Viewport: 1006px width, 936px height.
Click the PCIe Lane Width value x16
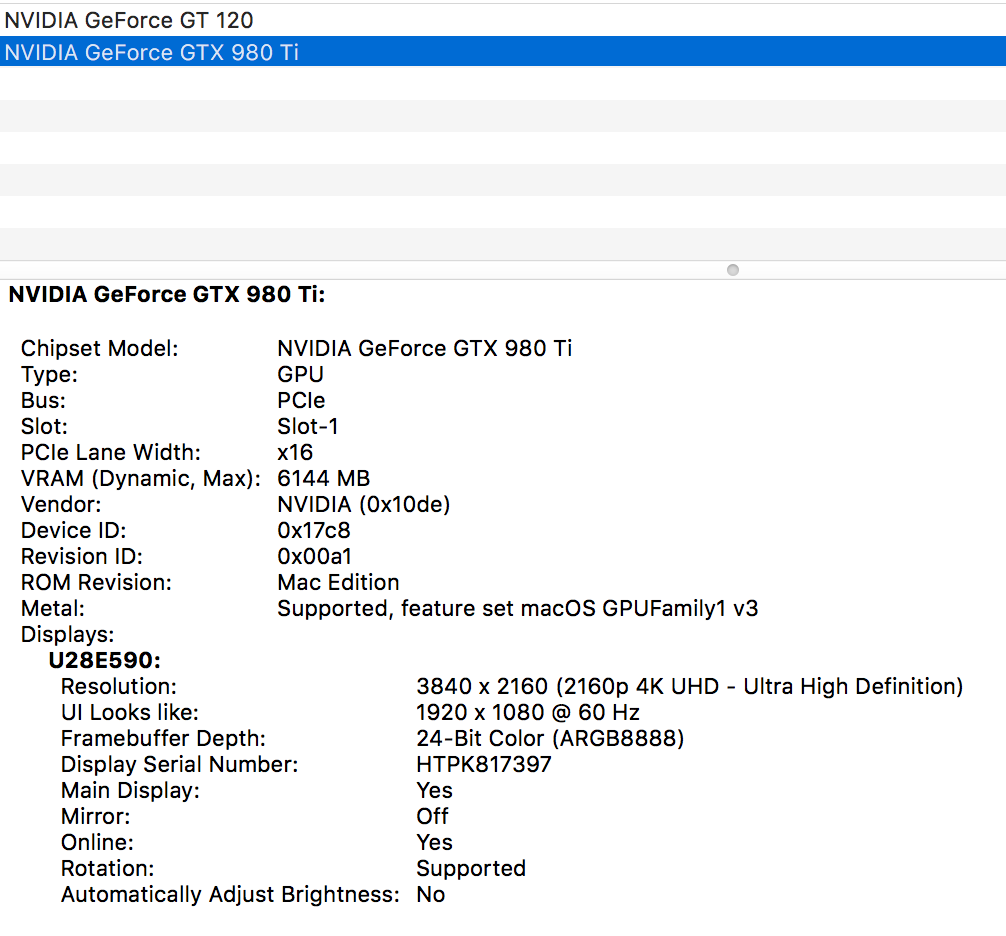point(295,452)
